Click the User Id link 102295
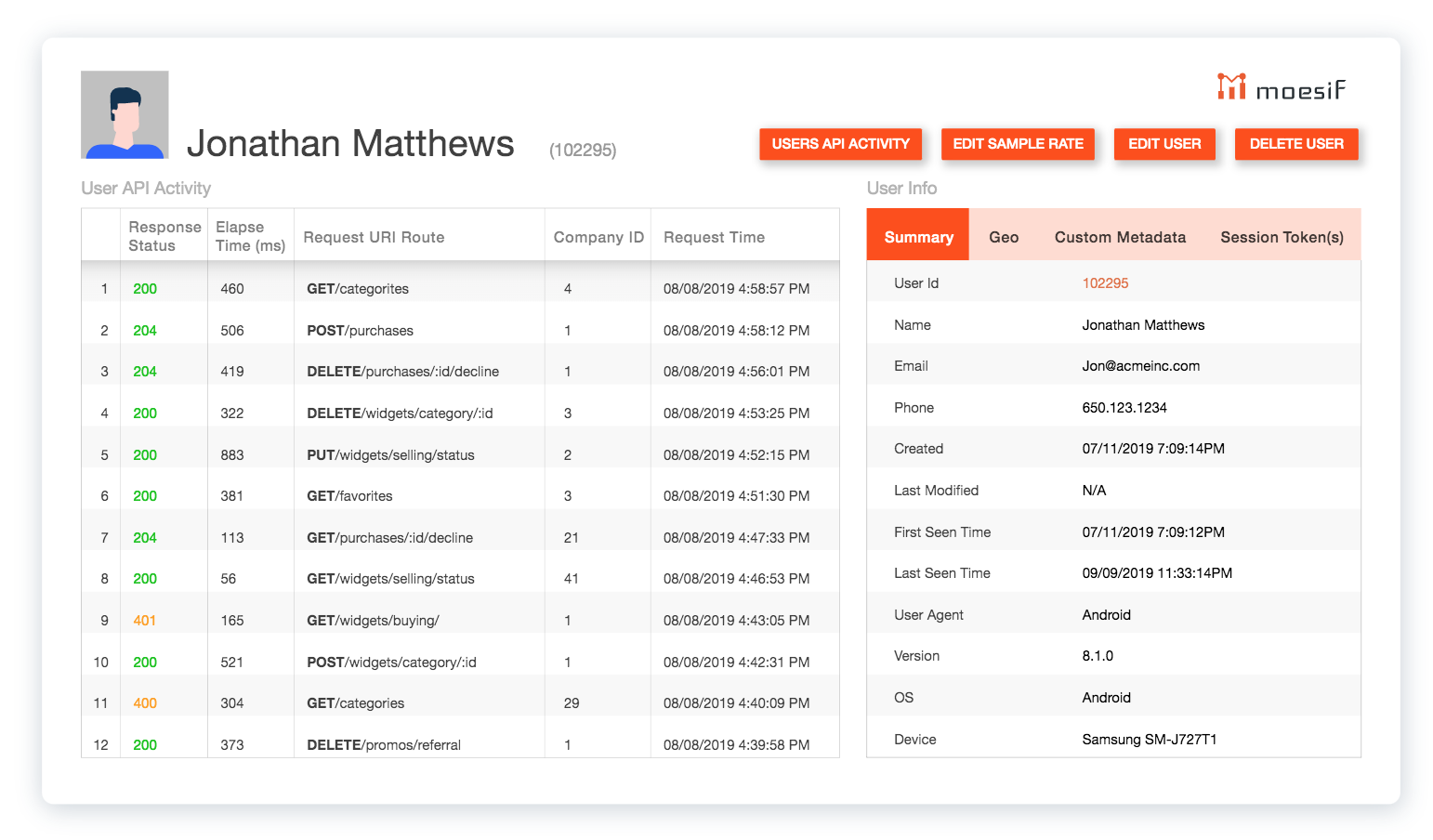Image resolution: width=1433 pixels, height=840 pixels. pos(1105,283)
